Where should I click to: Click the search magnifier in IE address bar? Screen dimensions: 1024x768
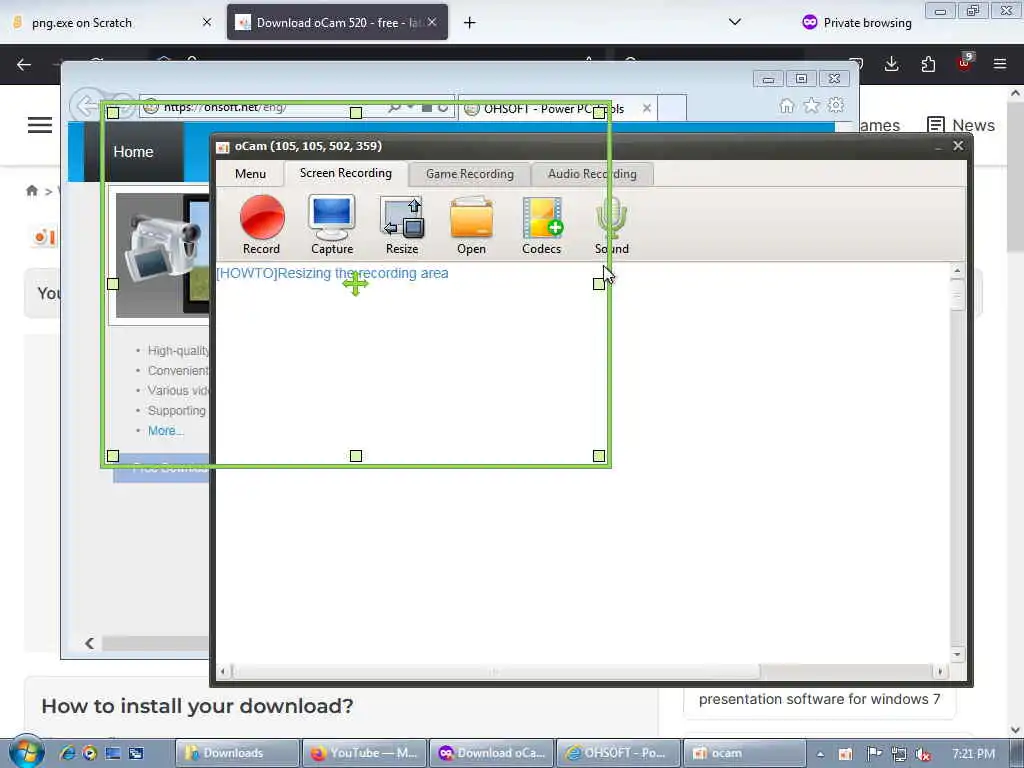394,108
